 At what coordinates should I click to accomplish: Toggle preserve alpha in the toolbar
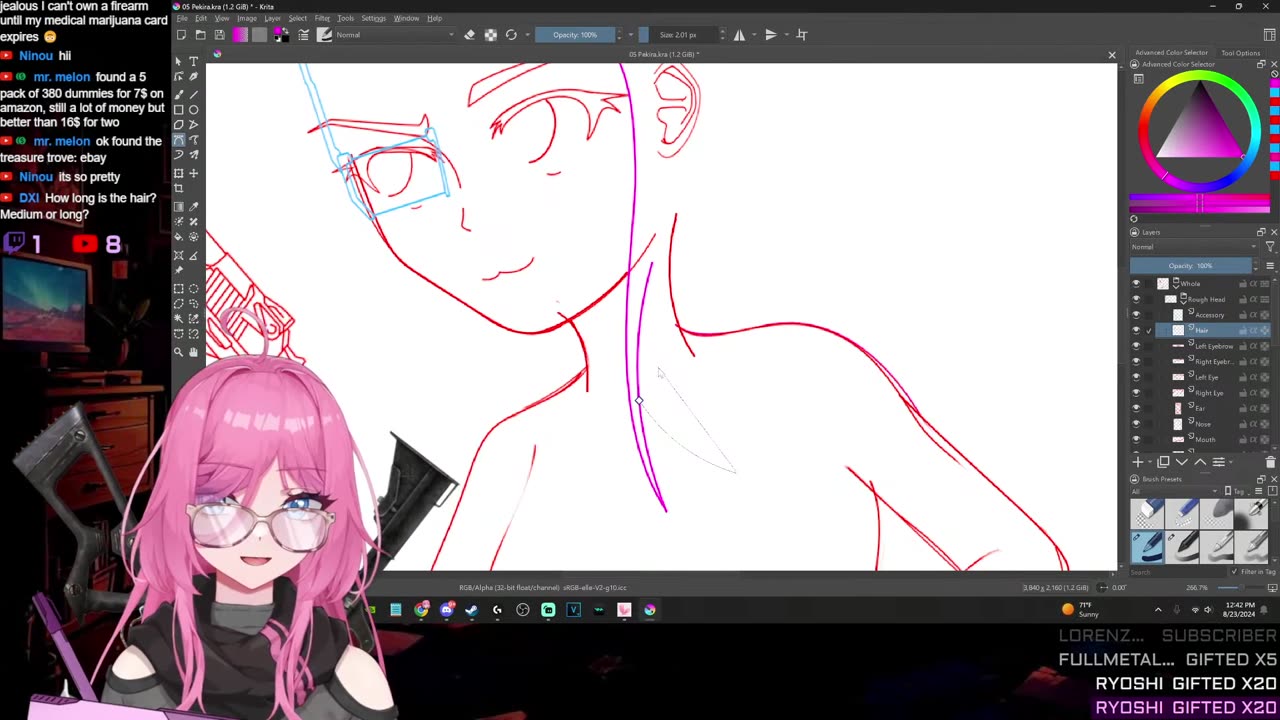point(490,35)
